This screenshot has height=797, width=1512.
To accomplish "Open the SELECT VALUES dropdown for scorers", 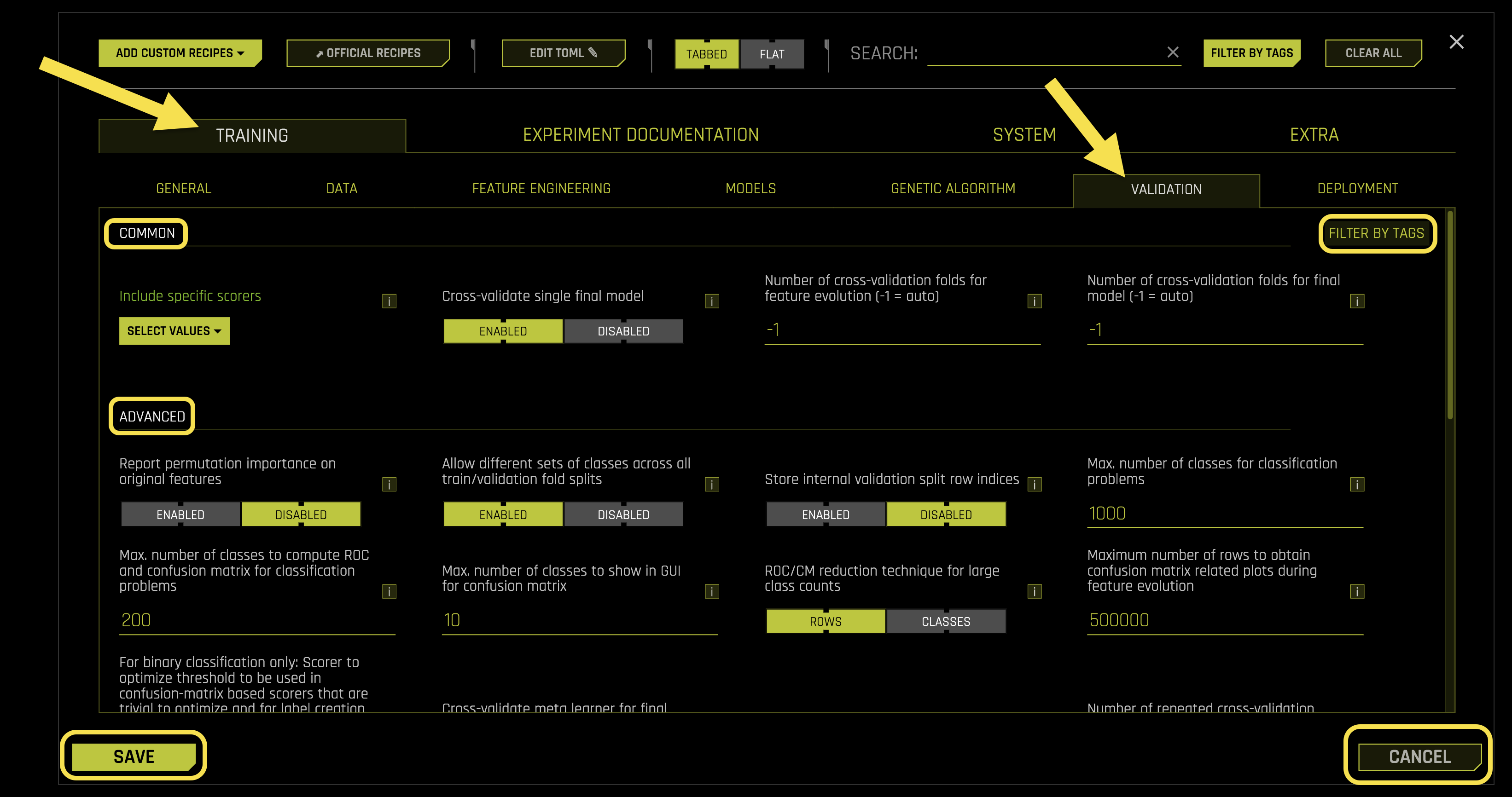I will (x=174, y=331).
